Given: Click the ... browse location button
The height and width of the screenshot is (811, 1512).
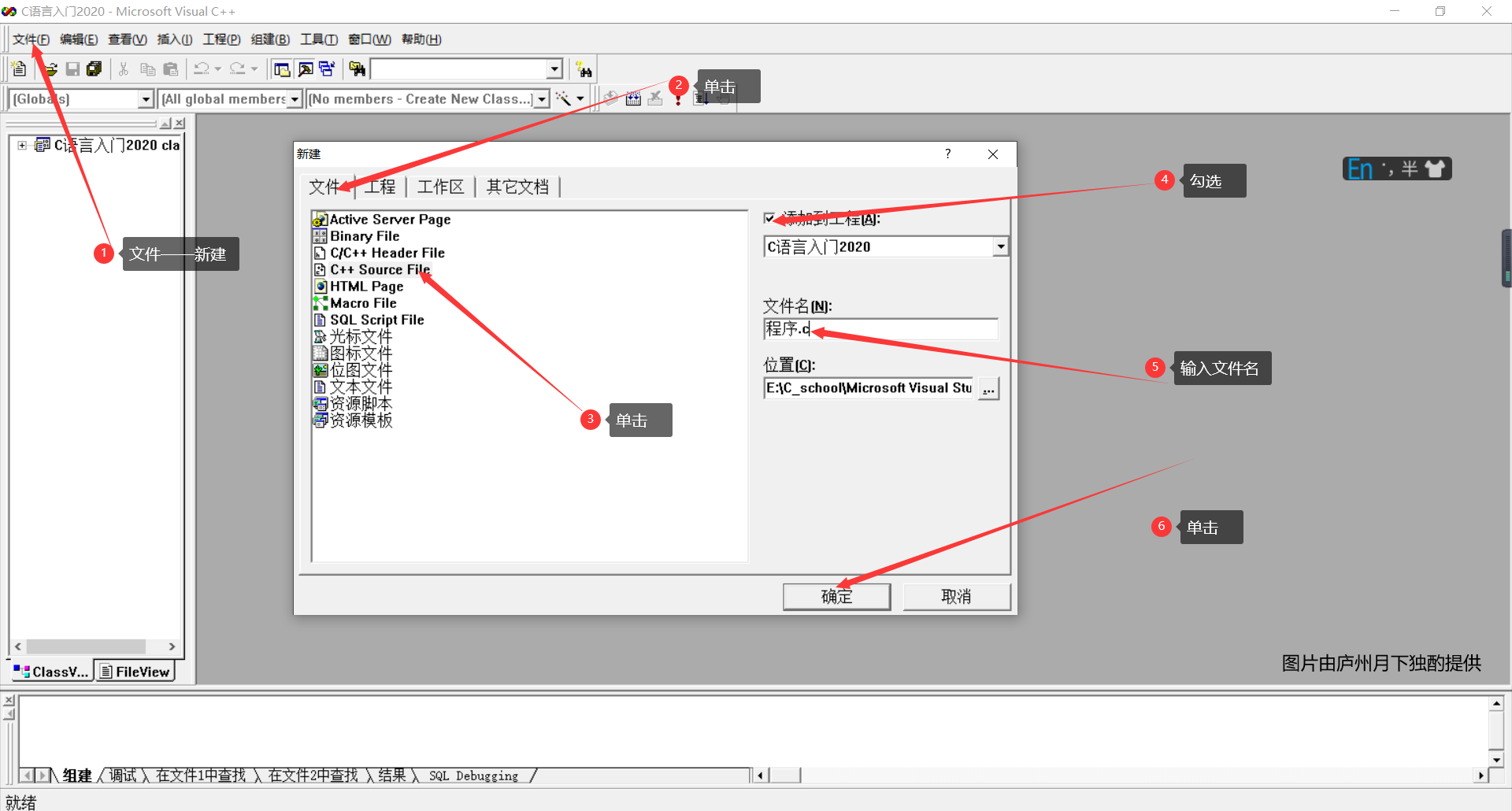Looking at the screenshot, I should (x=988, y=388).
